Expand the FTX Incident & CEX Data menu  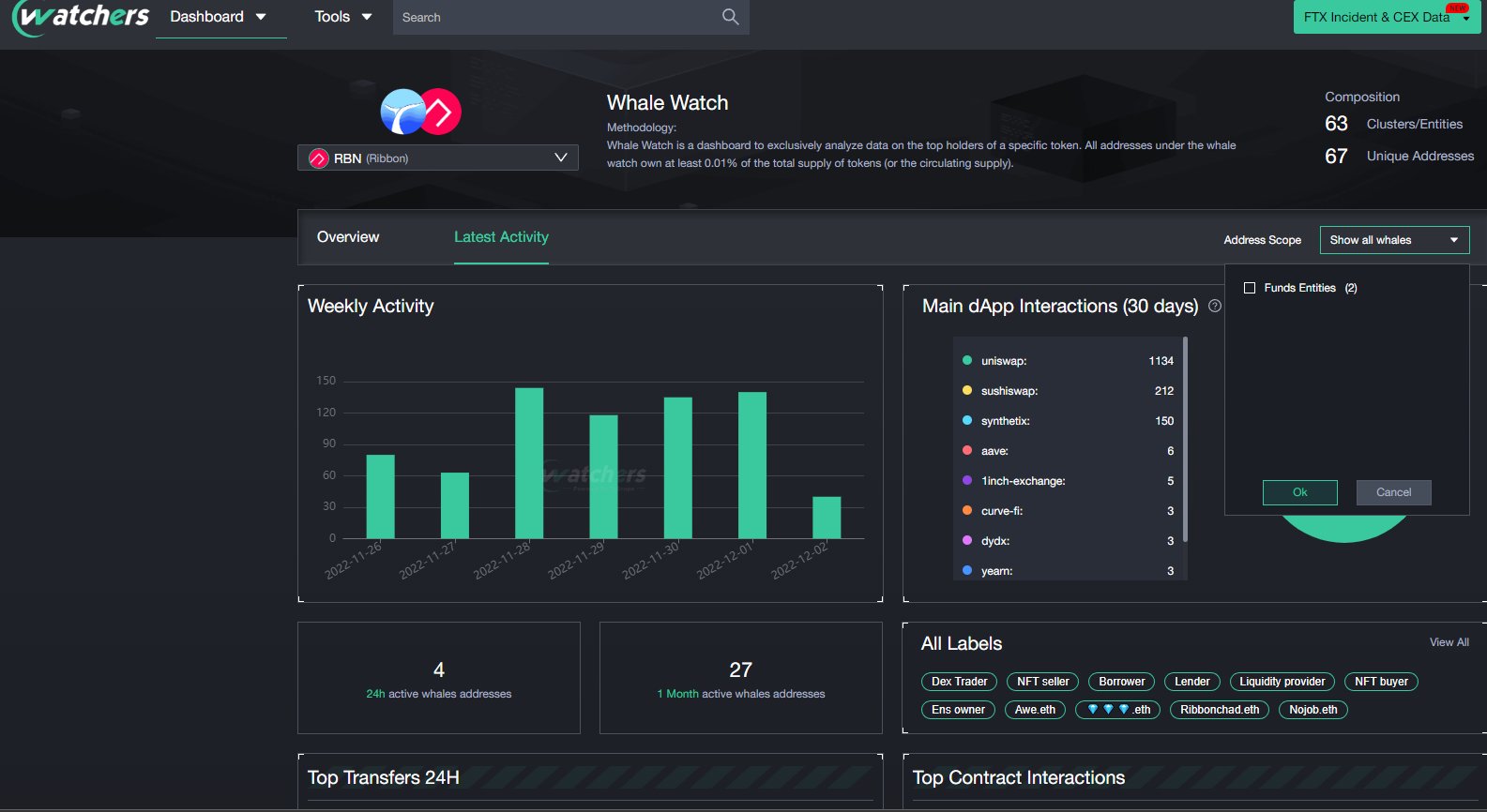coord(1386,17)
